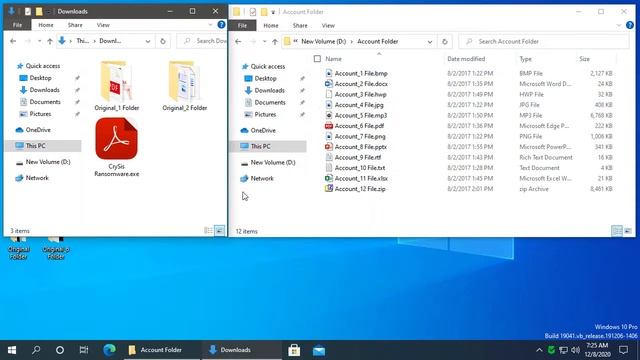
Task: Open Quick Access Toolbar dropdown in Account Folder
Action: click(x=273, y=12)
